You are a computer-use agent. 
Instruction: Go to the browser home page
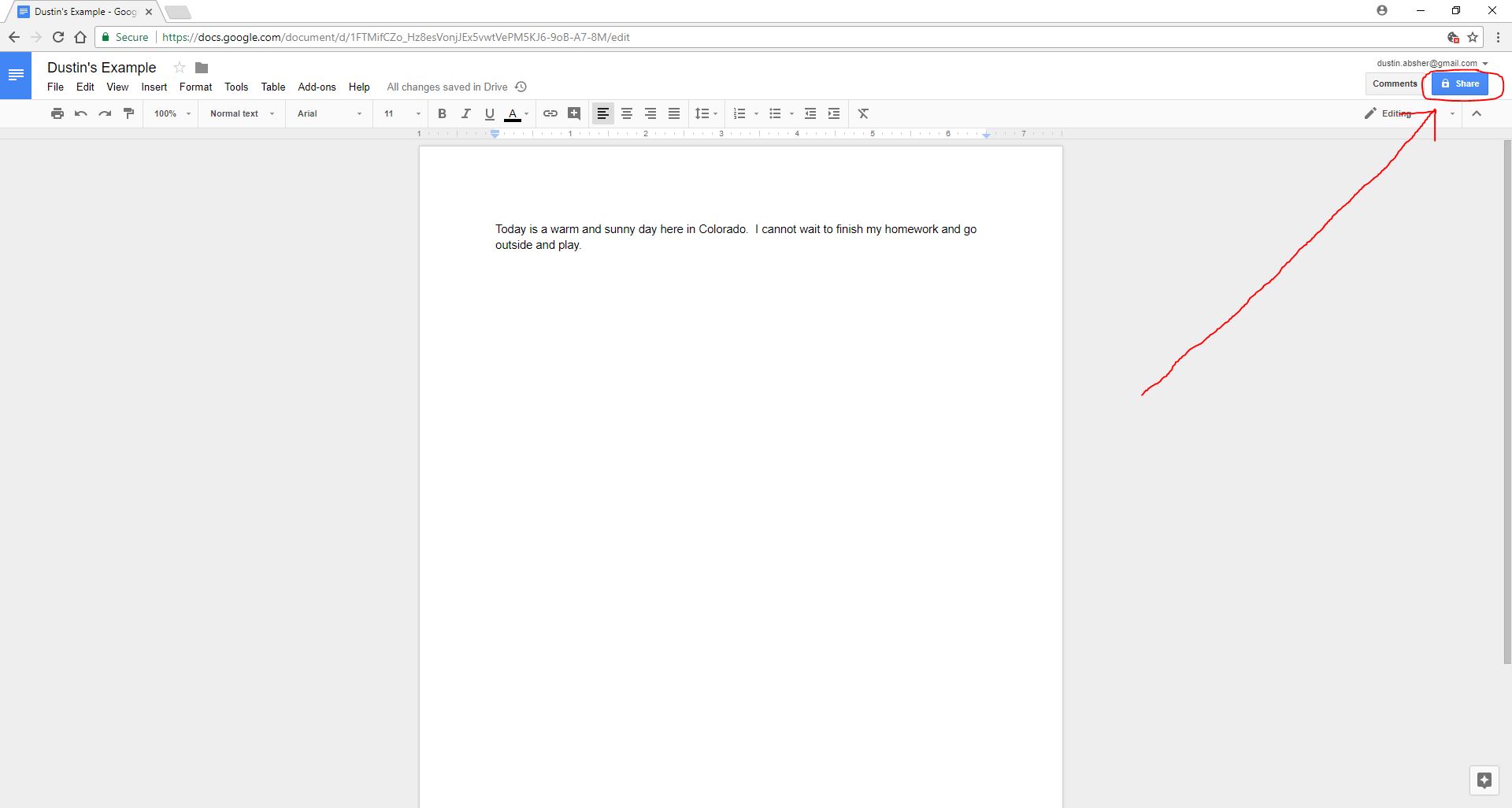click(80, 37)
